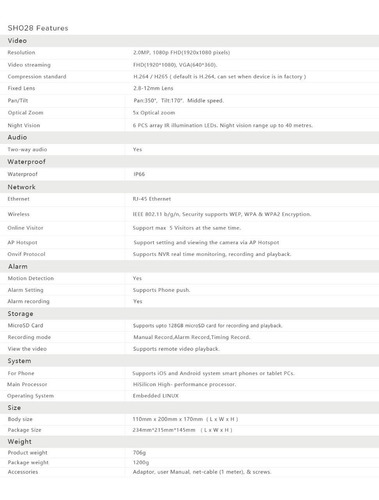Image resolution: width=379 pixels, height=500 pixels.
Task: Click the Weight section header
Action: [189, 442]
